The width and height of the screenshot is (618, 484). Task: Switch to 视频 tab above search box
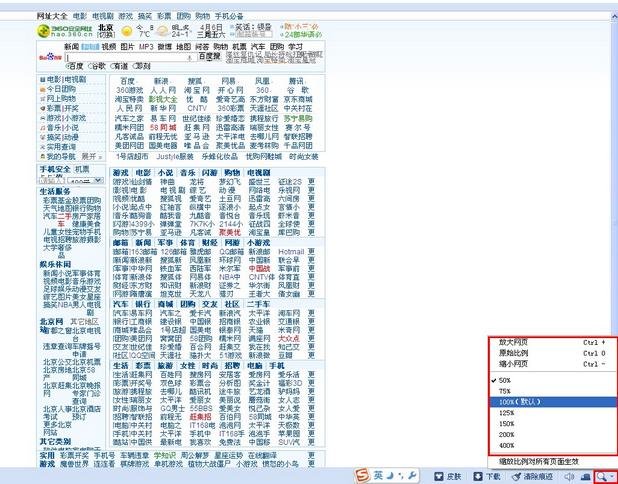click(109, 47)
